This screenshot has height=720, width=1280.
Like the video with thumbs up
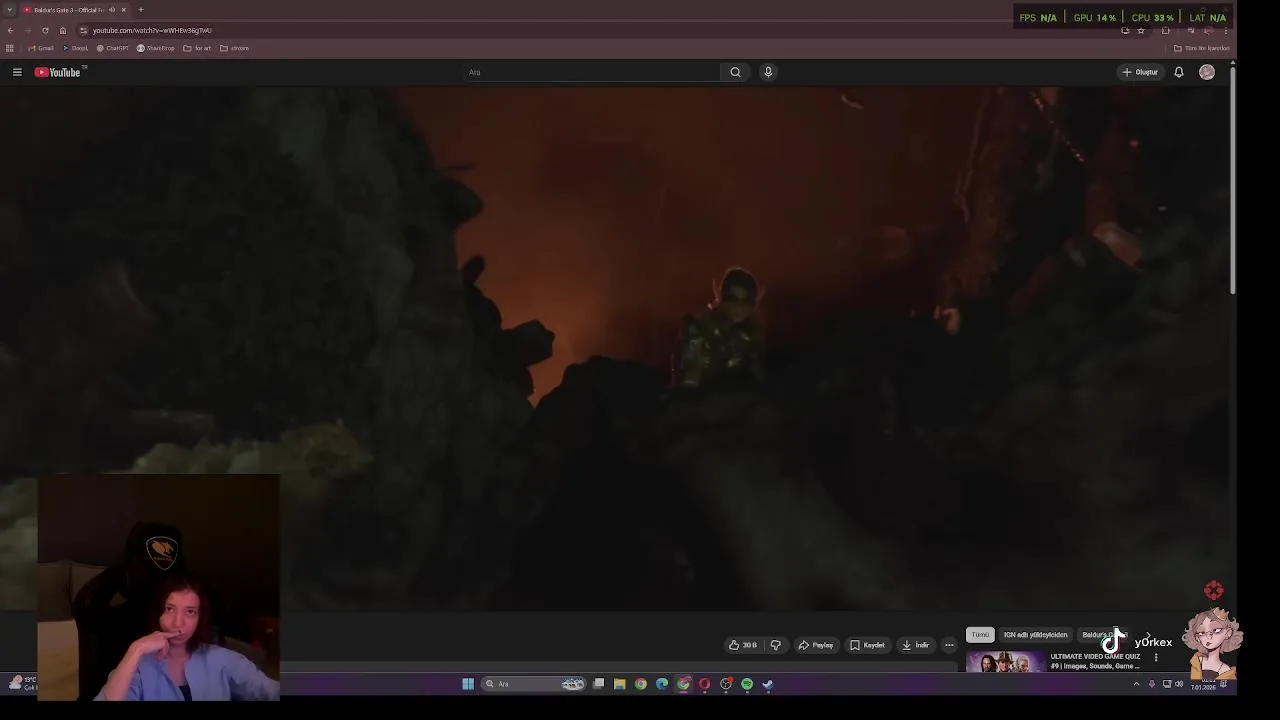tap(743, 645)
